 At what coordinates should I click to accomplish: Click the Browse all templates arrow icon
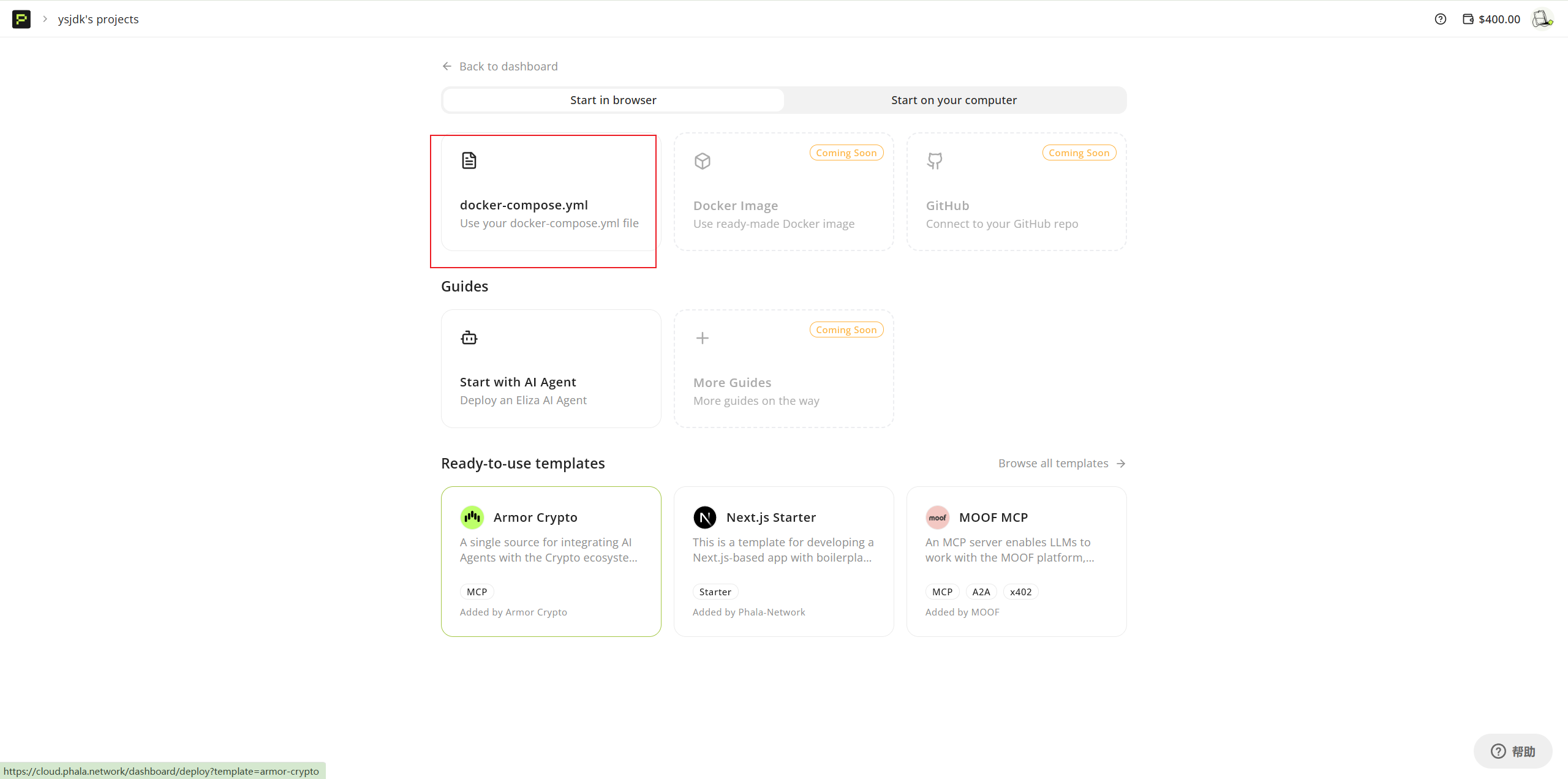(x=1121, y=464)
